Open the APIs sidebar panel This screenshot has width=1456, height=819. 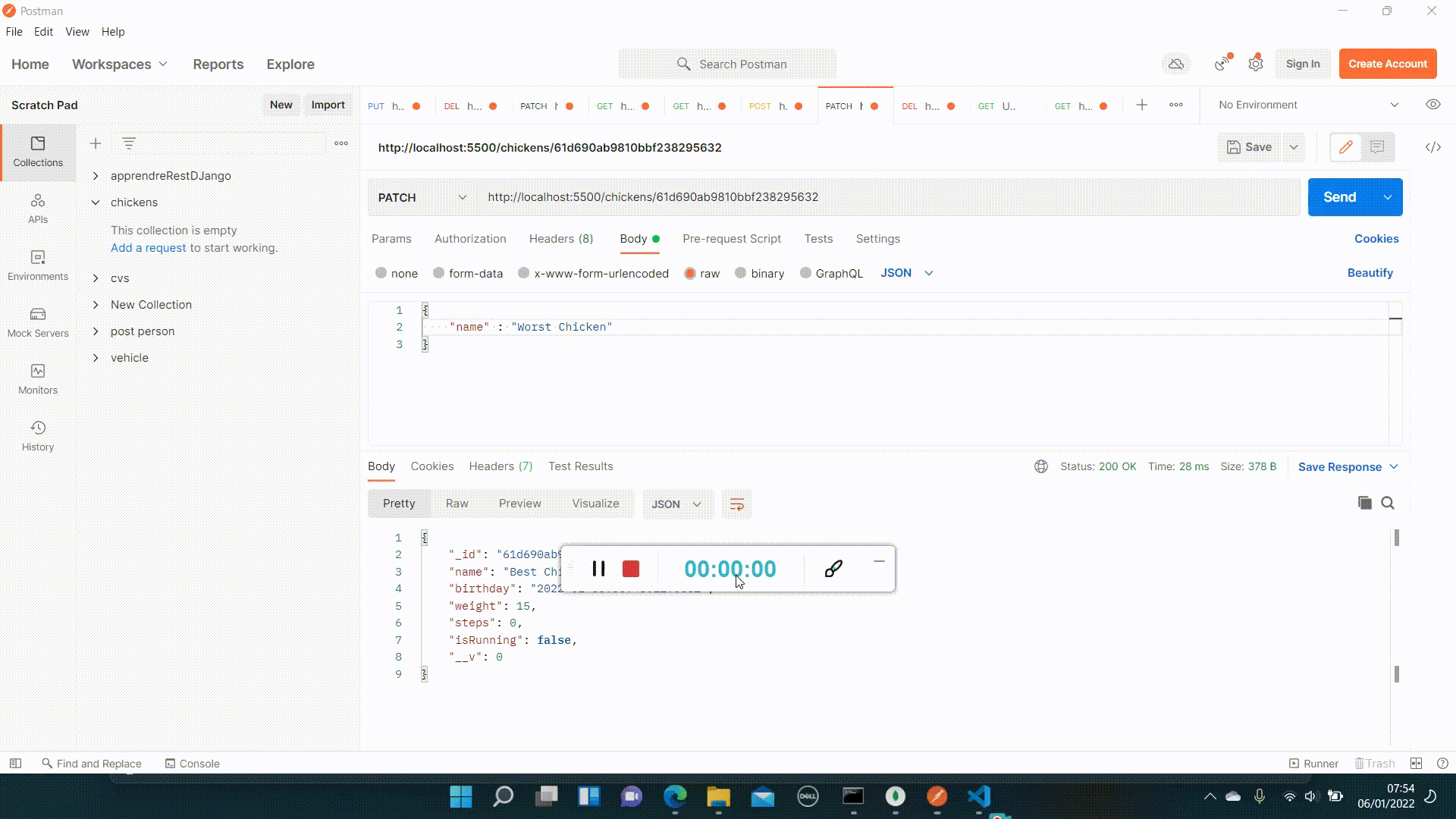(x=37, y=209)
